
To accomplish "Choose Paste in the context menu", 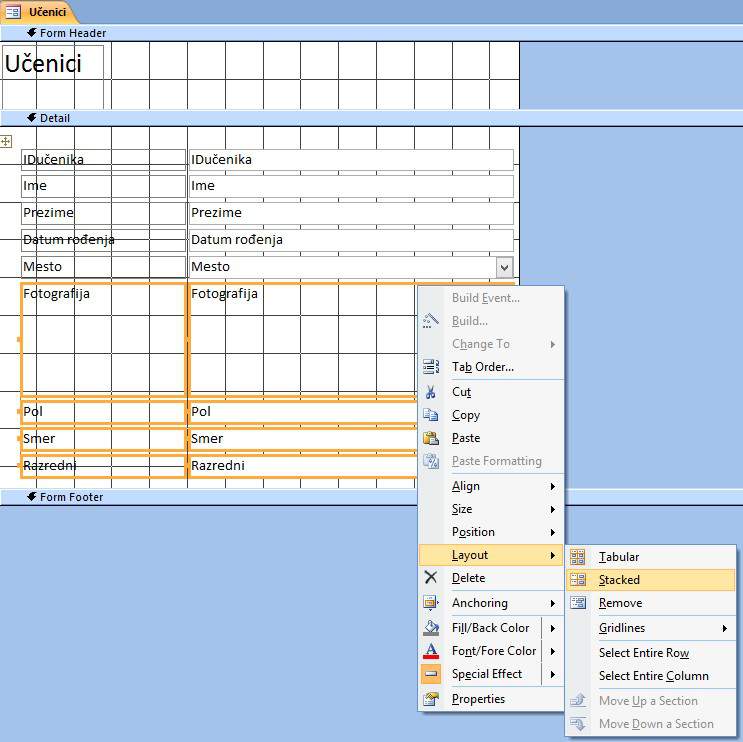I will [x=491, y=438].
